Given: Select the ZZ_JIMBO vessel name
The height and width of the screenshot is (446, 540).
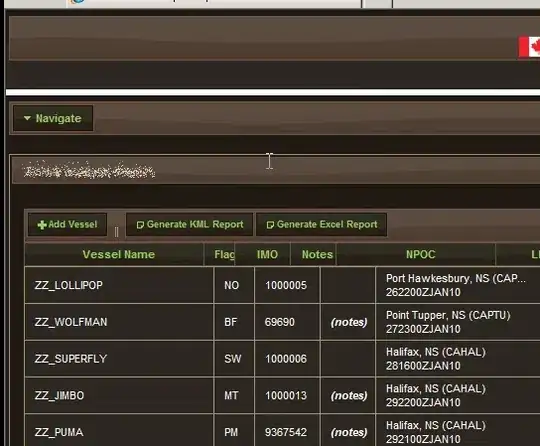Looking at the screenshot, I should (59, 396).
